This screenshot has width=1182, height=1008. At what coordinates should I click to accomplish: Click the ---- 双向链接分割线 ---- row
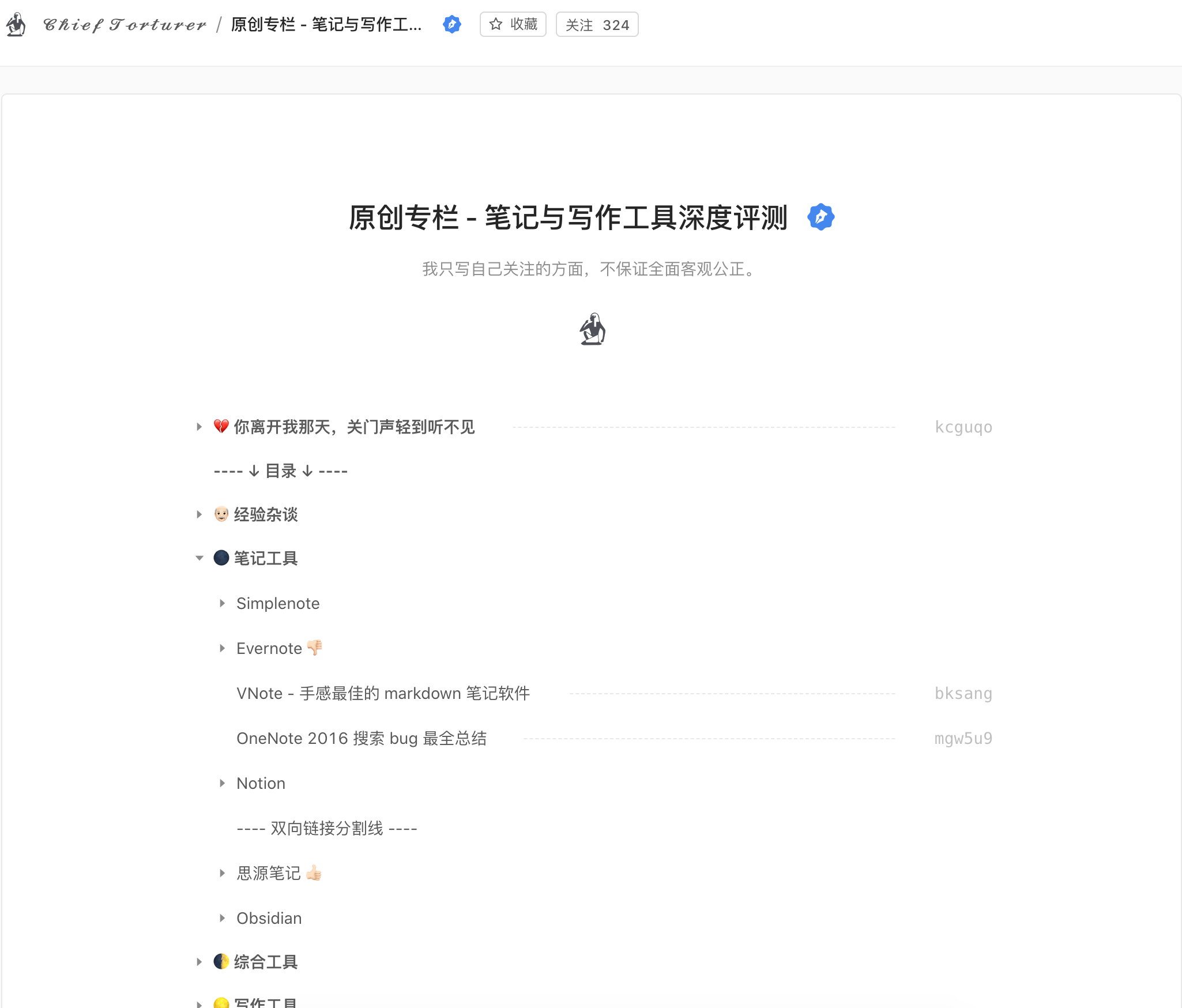(327, 828)
